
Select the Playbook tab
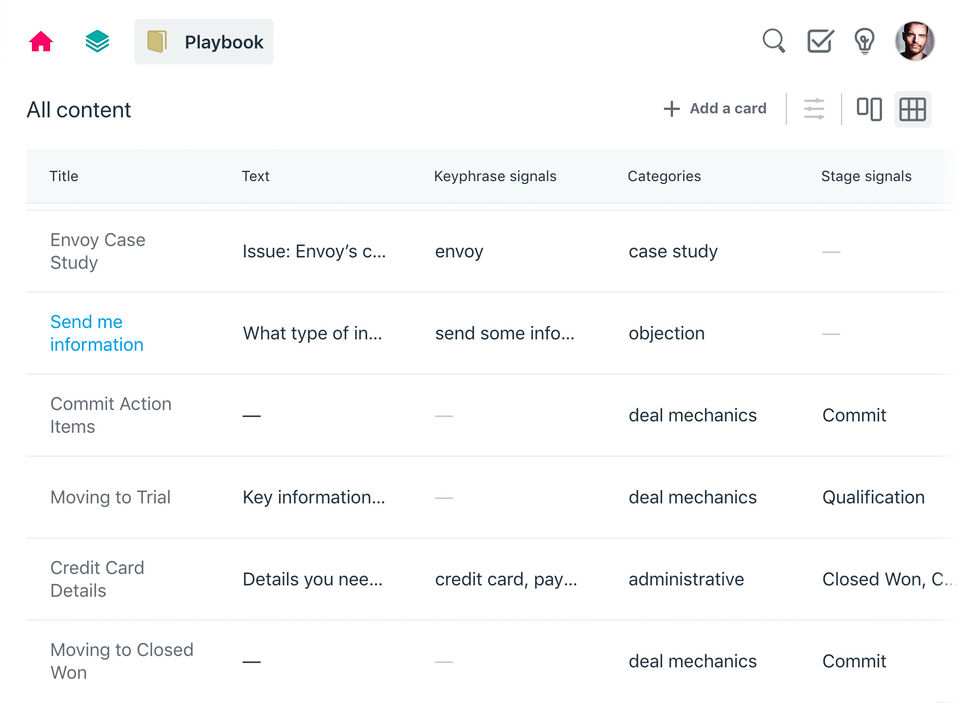click(204, 42)
